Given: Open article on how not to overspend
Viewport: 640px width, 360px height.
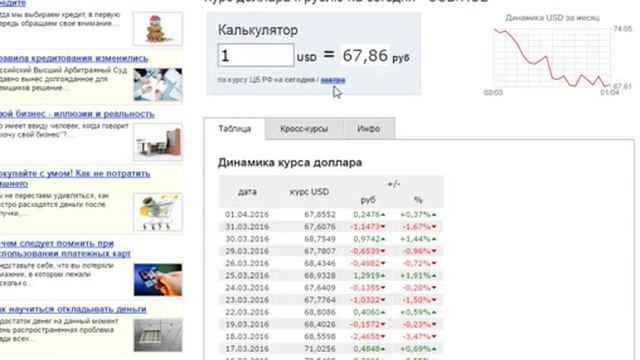Looking at the screenshot, I should point(75,178).
